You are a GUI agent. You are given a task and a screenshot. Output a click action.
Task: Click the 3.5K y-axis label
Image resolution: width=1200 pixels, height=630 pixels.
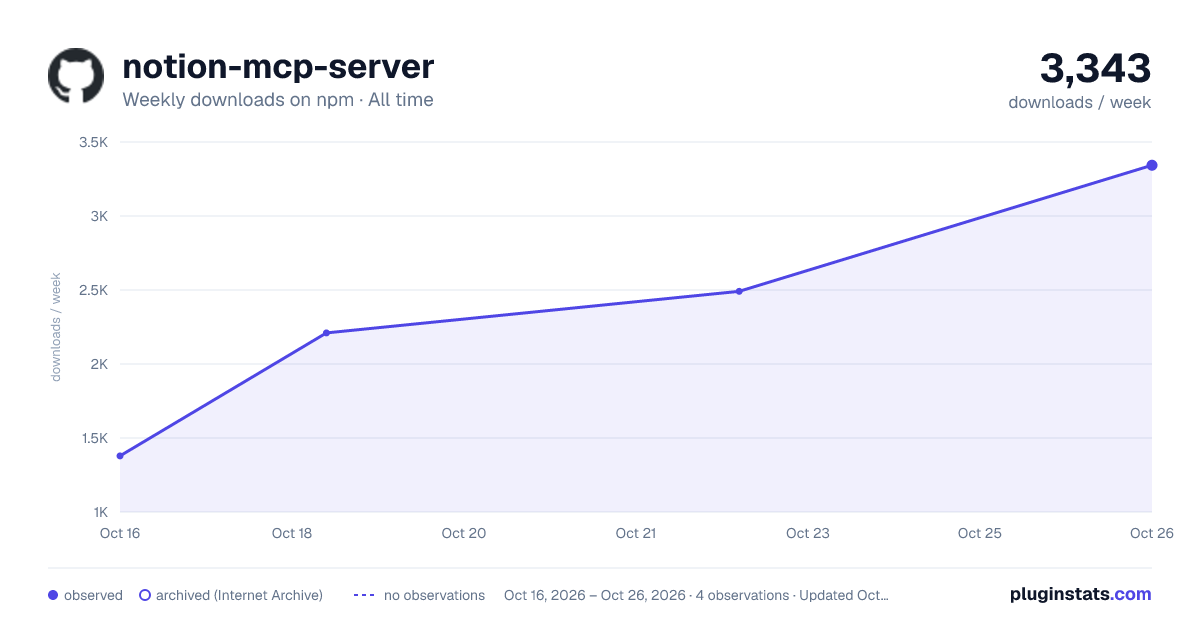(93, 142)
